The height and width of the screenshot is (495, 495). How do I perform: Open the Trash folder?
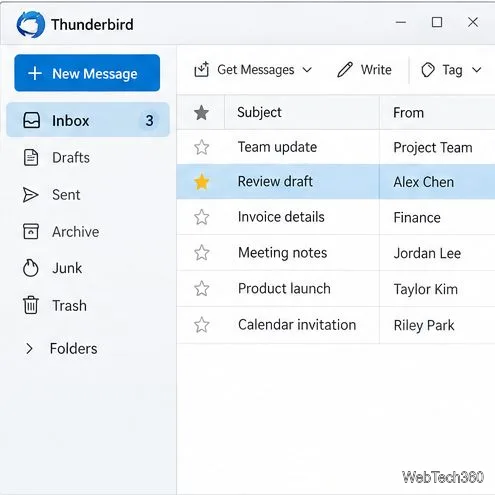coord(69,306)
